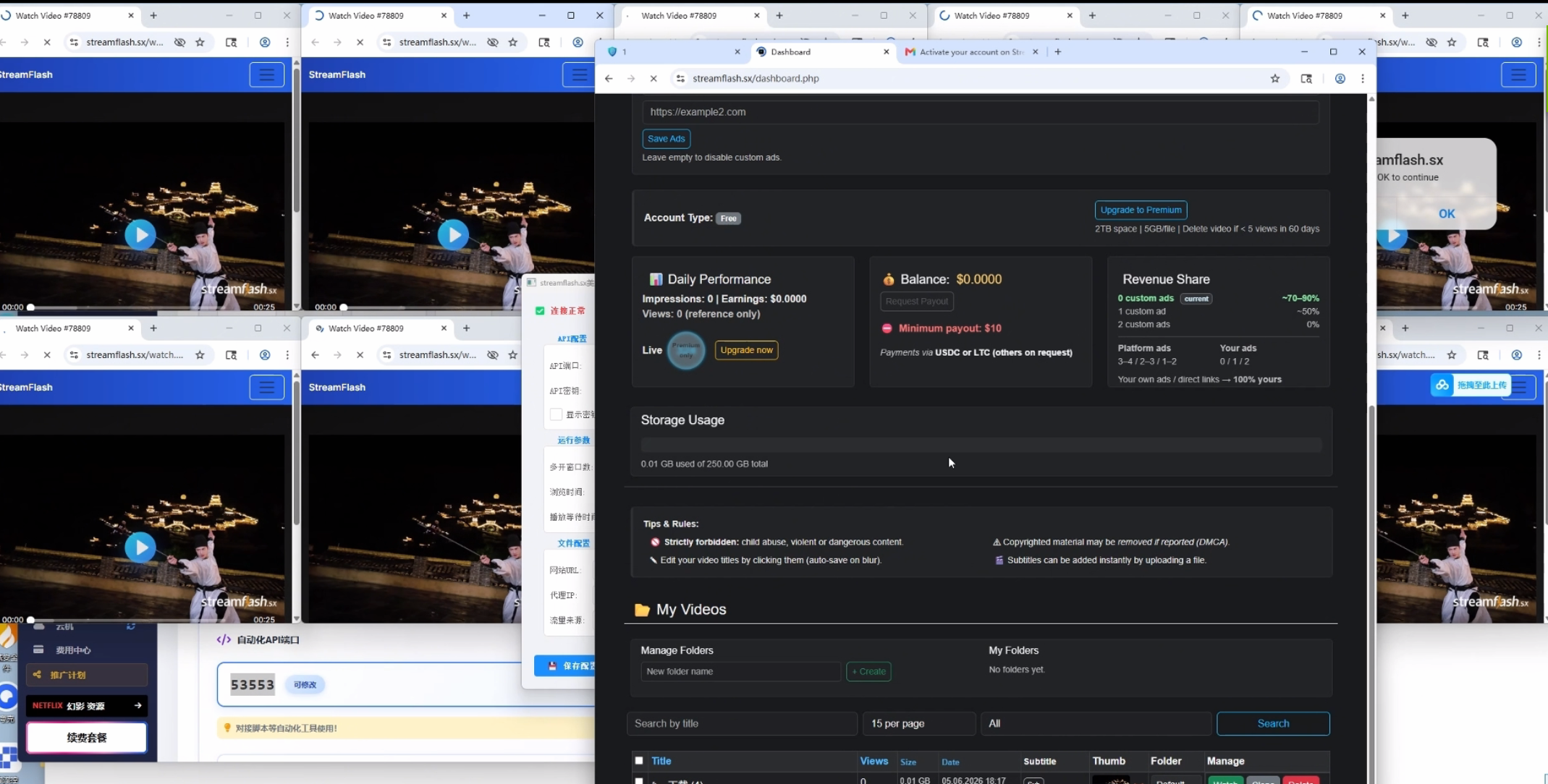Click OK in the streamflash.sx alert dialog
The width and height of the screenshot is (1548, 784).
[x=1446, y=213]
